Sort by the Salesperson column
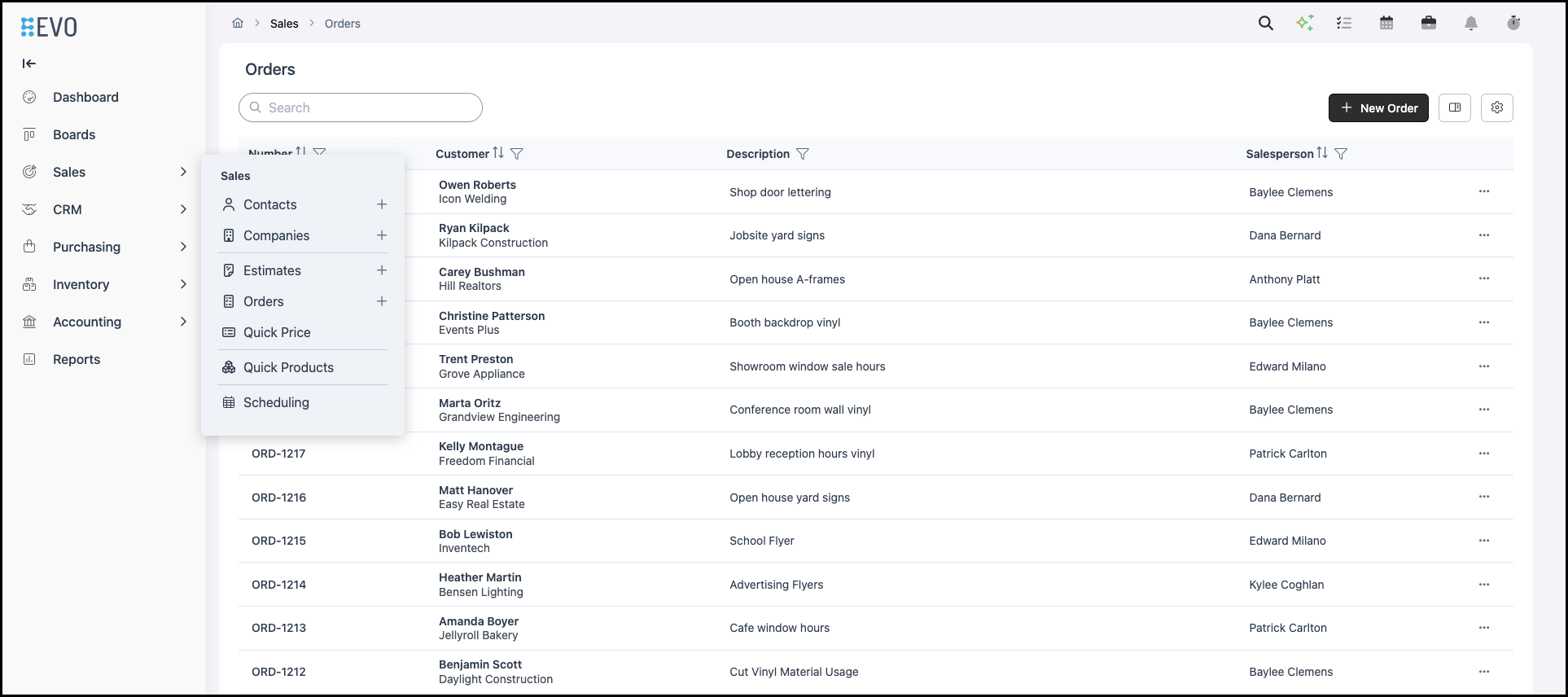The image size is (1568, 697). click(1322, 153)
